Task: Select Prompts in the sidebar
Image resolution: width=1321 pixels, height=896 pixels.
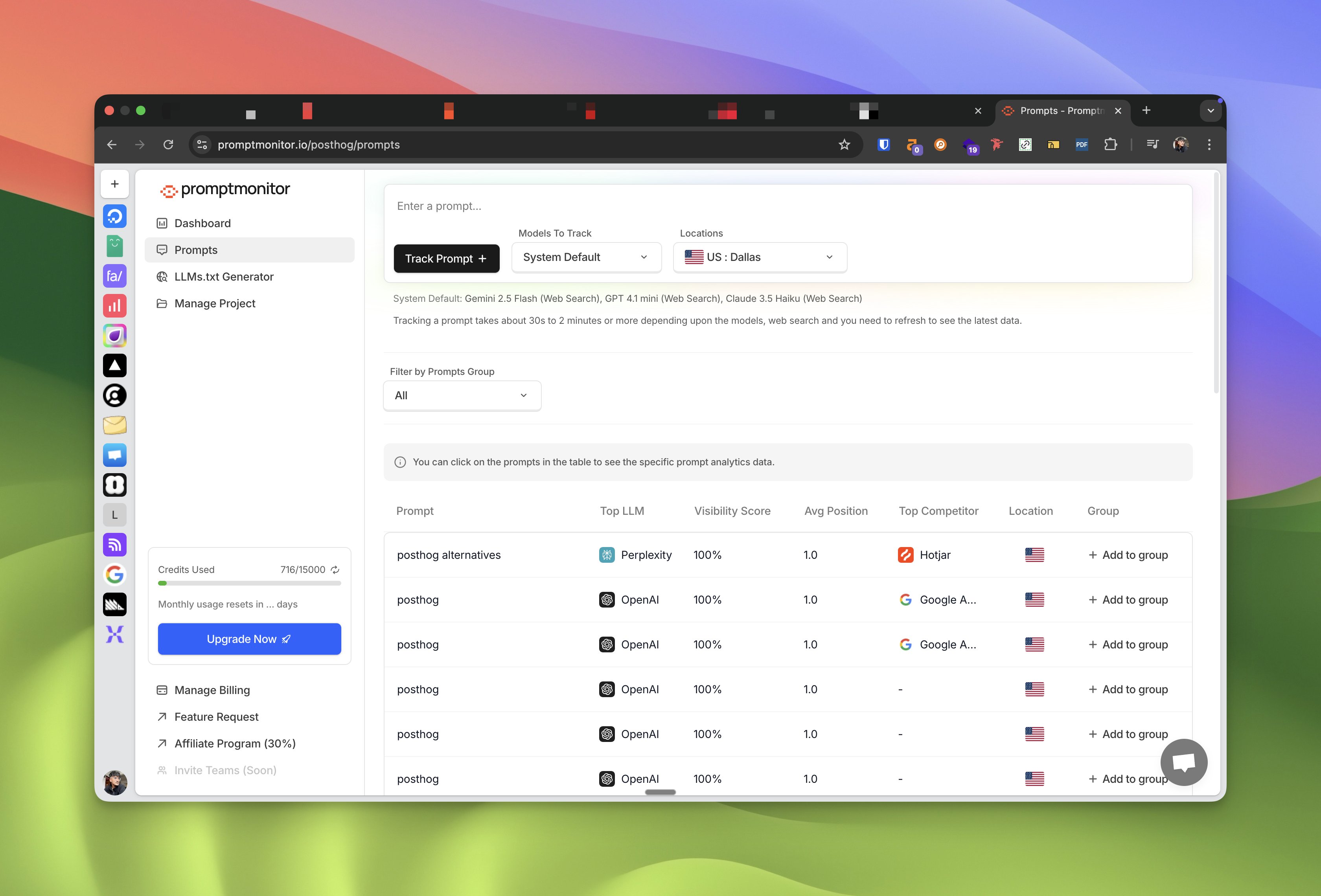Action: [x=250, y=250]
